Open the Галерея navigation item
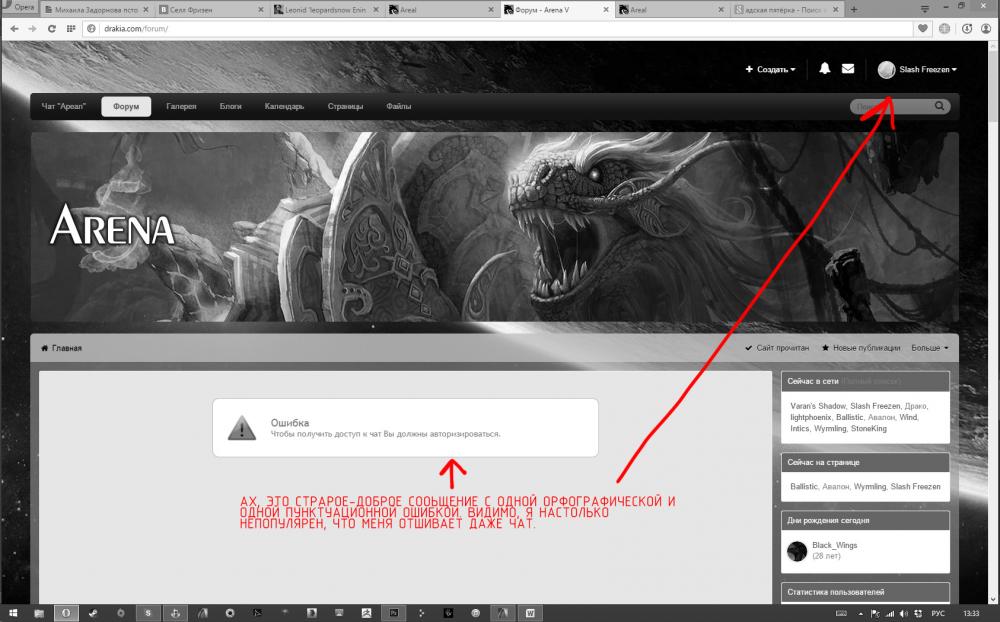The image size is (1000, 622). (x=181, y=107)
